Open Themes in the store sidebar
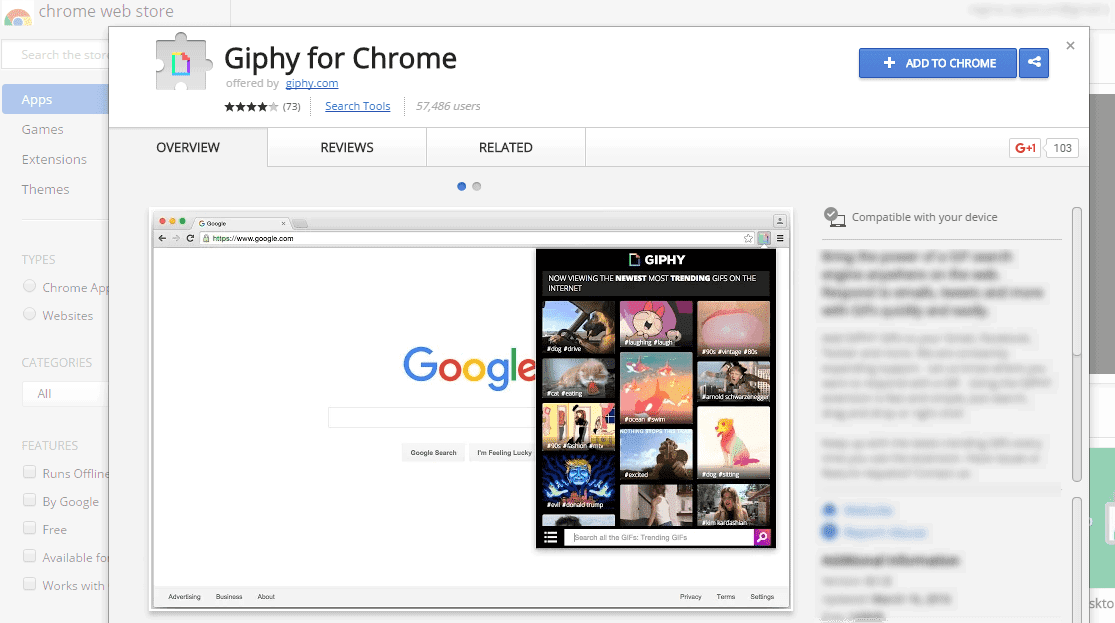The width and height of the screenshot is (1115, 623). click(x=46, y=189)
